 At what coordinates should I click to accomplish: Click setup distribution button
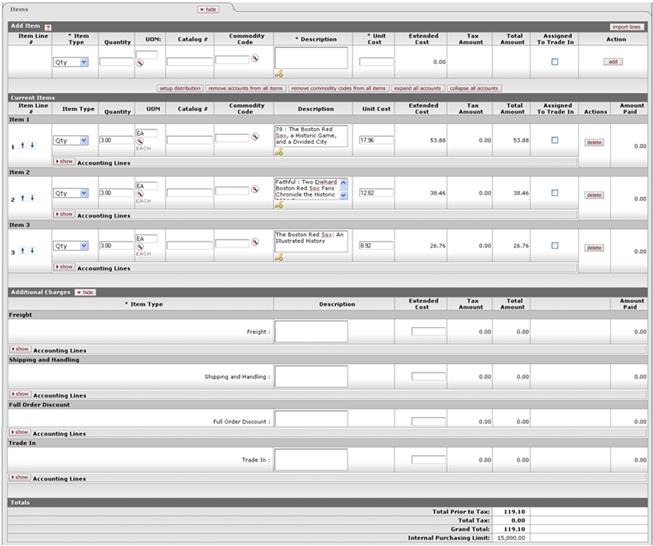(180, 88)
